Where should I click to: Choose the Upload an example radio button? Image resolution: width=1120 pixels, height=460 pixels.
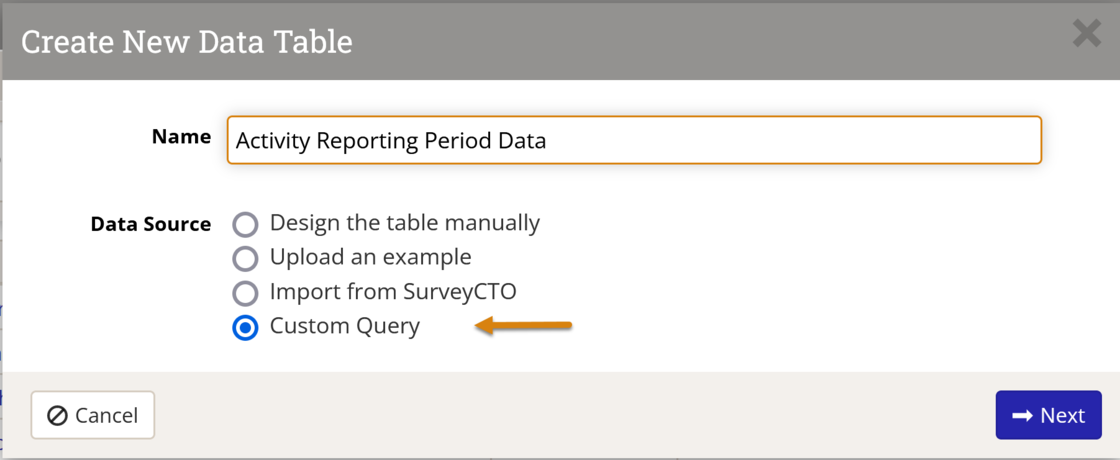point(245,259)
